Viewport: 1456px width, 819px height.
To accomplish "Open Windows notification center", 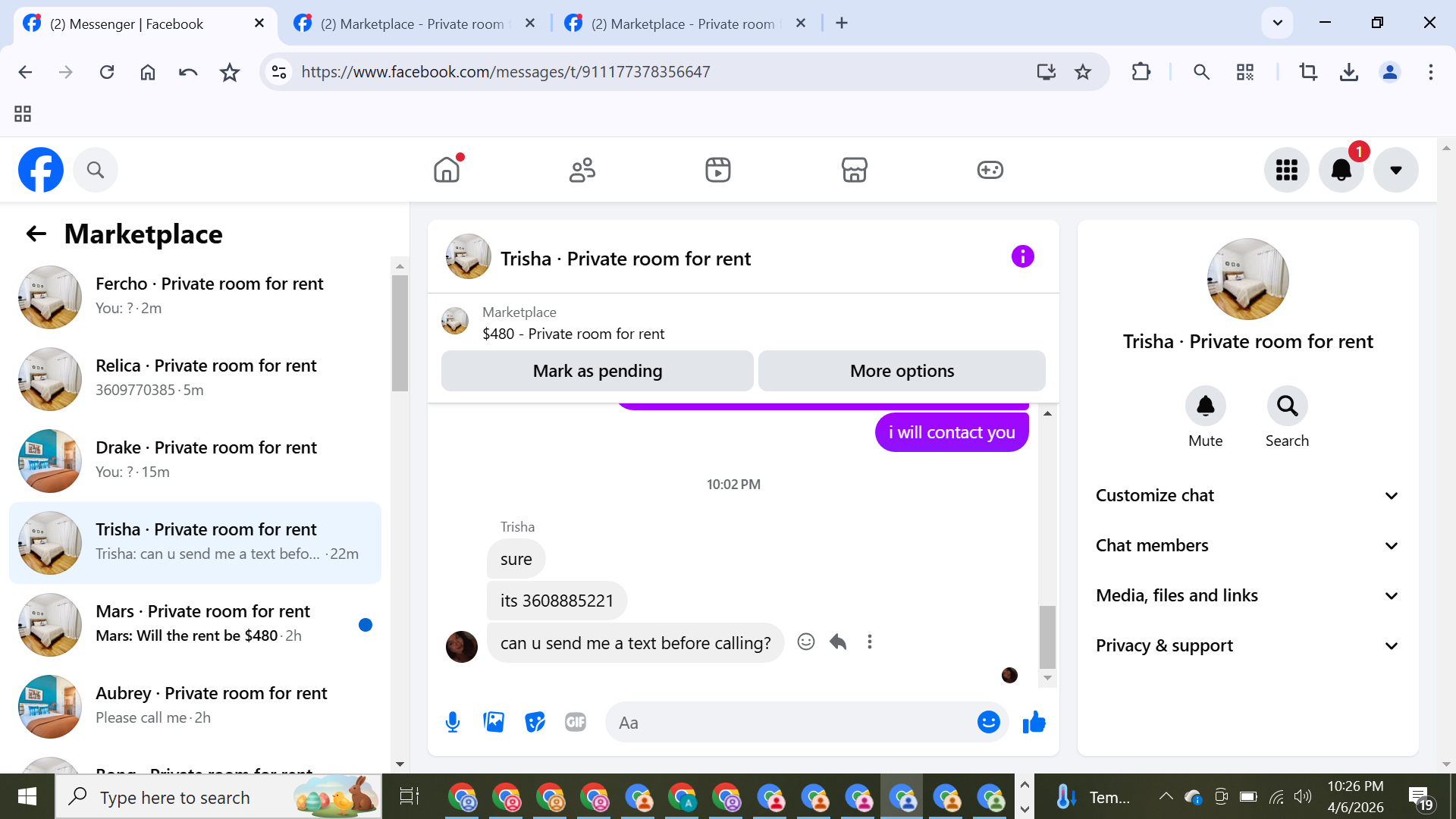I will point(1420,798).
